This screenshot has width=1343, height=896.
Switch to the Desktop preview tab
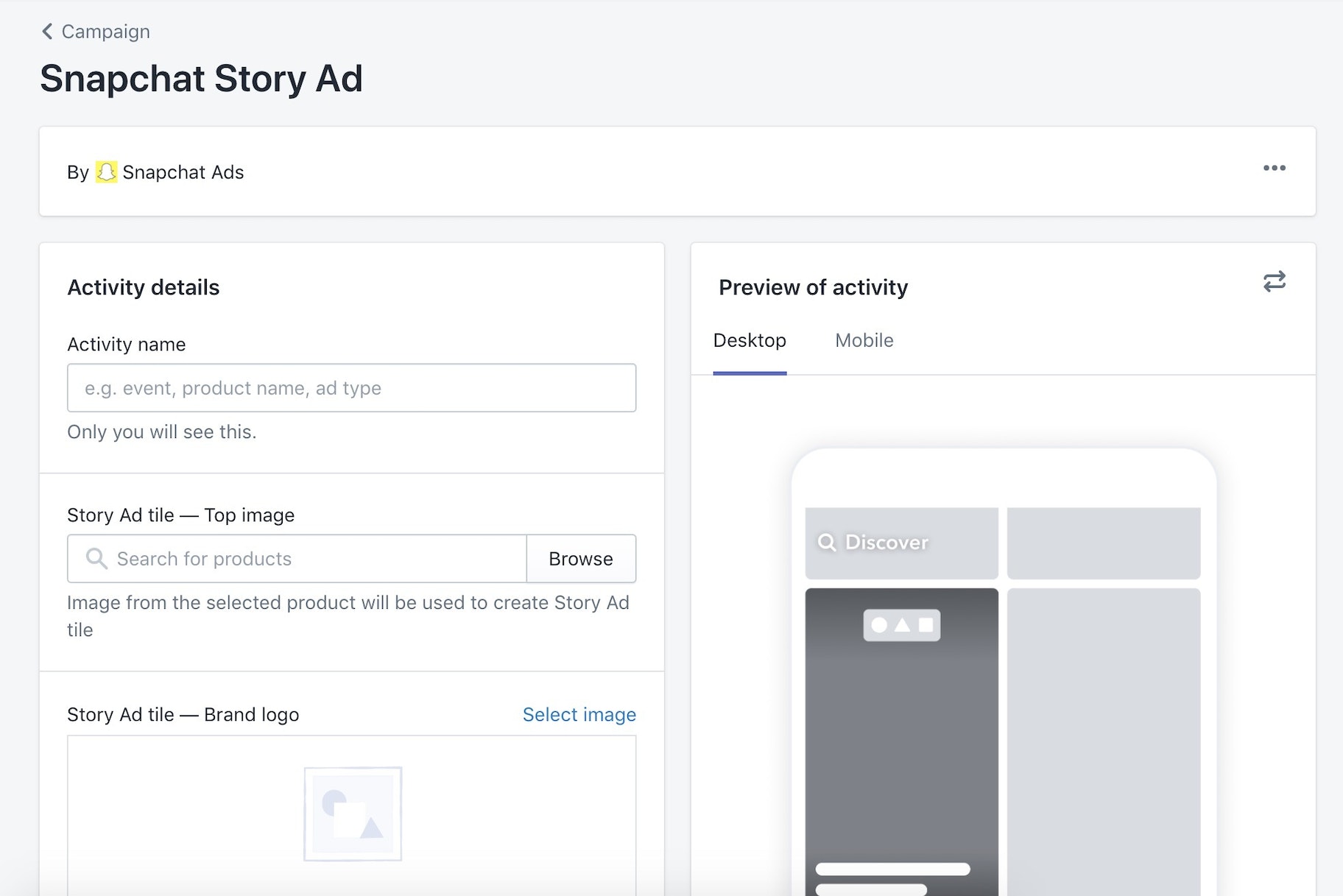coord(750,341)
